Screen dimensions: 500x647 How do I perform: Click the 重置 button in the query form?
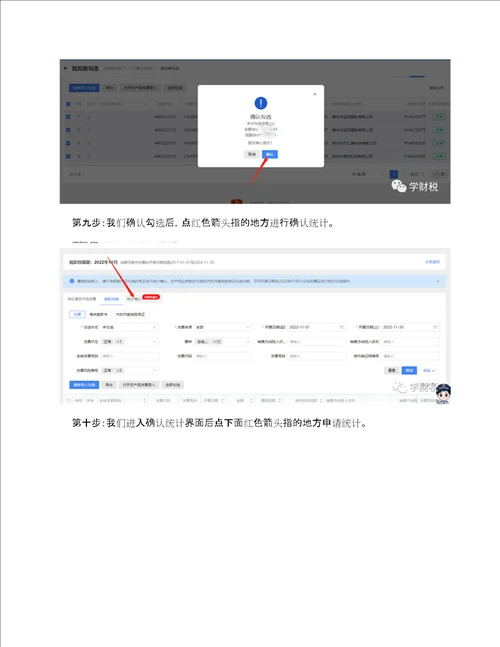point(392,370)
